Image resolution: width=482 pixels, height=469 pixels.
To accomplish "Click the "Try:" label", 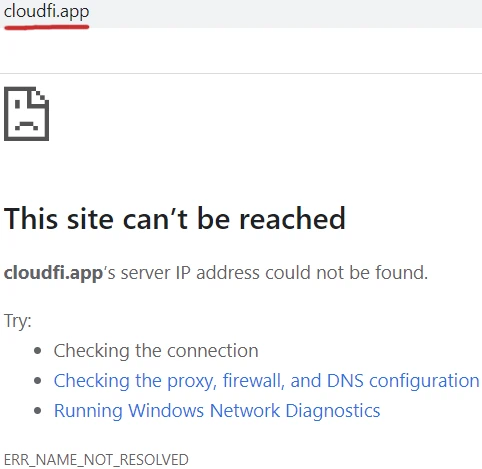I will [x=18, y=321].
